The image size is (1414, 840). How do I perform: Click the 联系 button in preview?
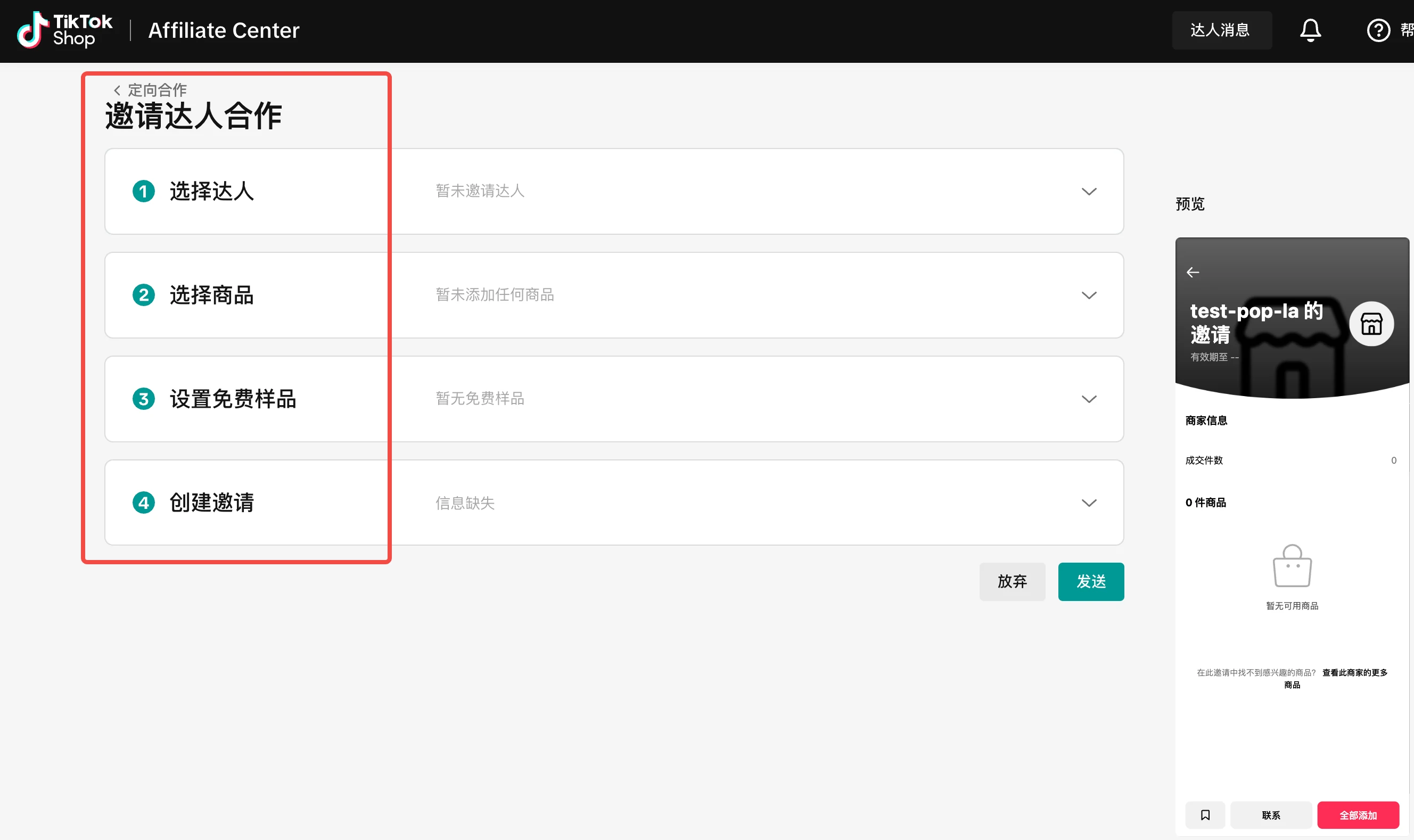coord(1270,814)
